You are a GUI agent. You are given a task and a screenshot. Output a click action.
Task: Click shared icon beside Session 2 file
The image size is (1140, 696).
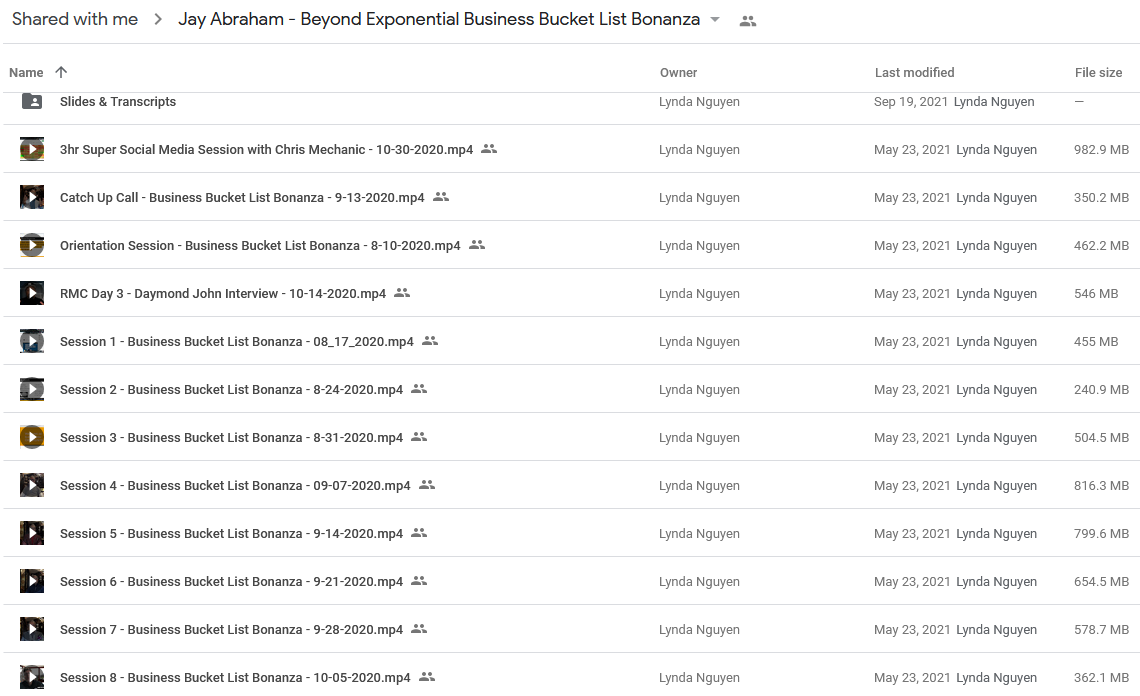[419, 388]
